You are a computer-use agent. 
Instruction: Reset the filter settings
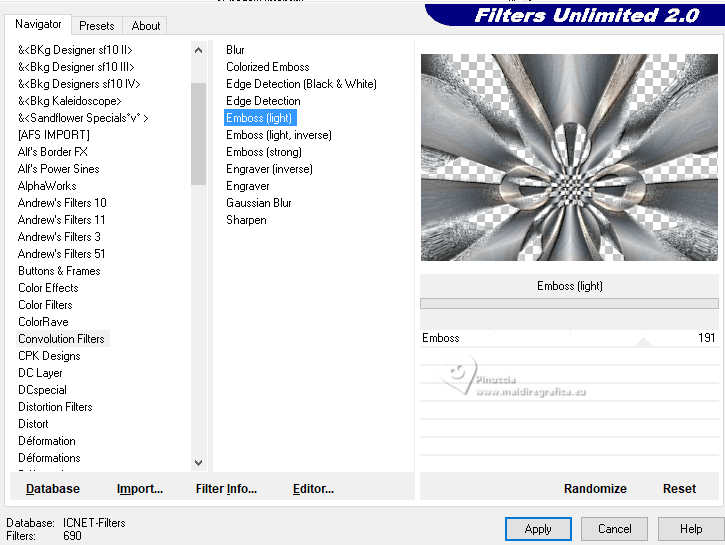pyautogui.click(x=679, y=489)
